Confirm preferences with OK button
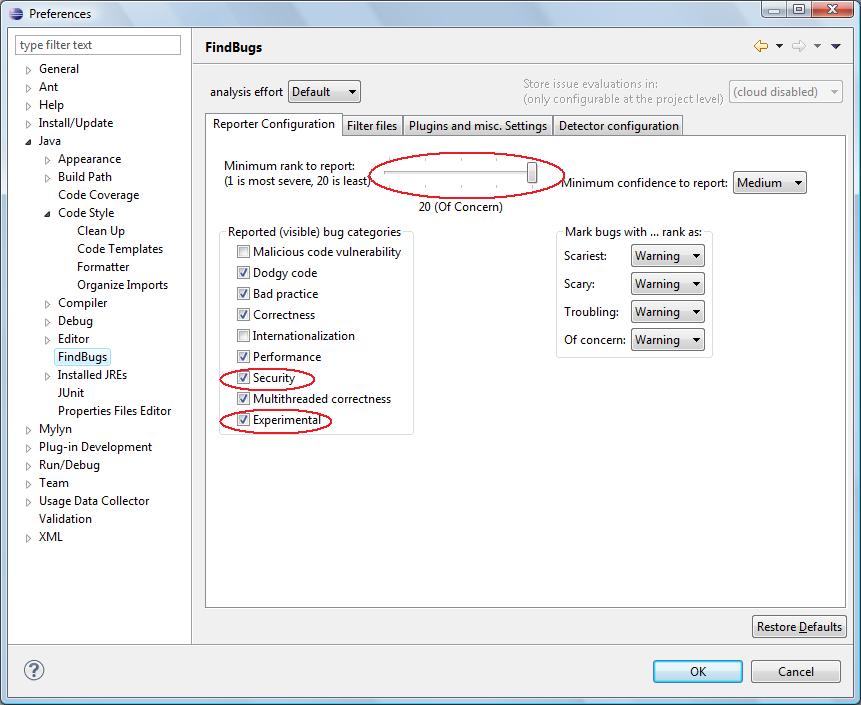This screenshot has height=705, width=861. point(697,672)
